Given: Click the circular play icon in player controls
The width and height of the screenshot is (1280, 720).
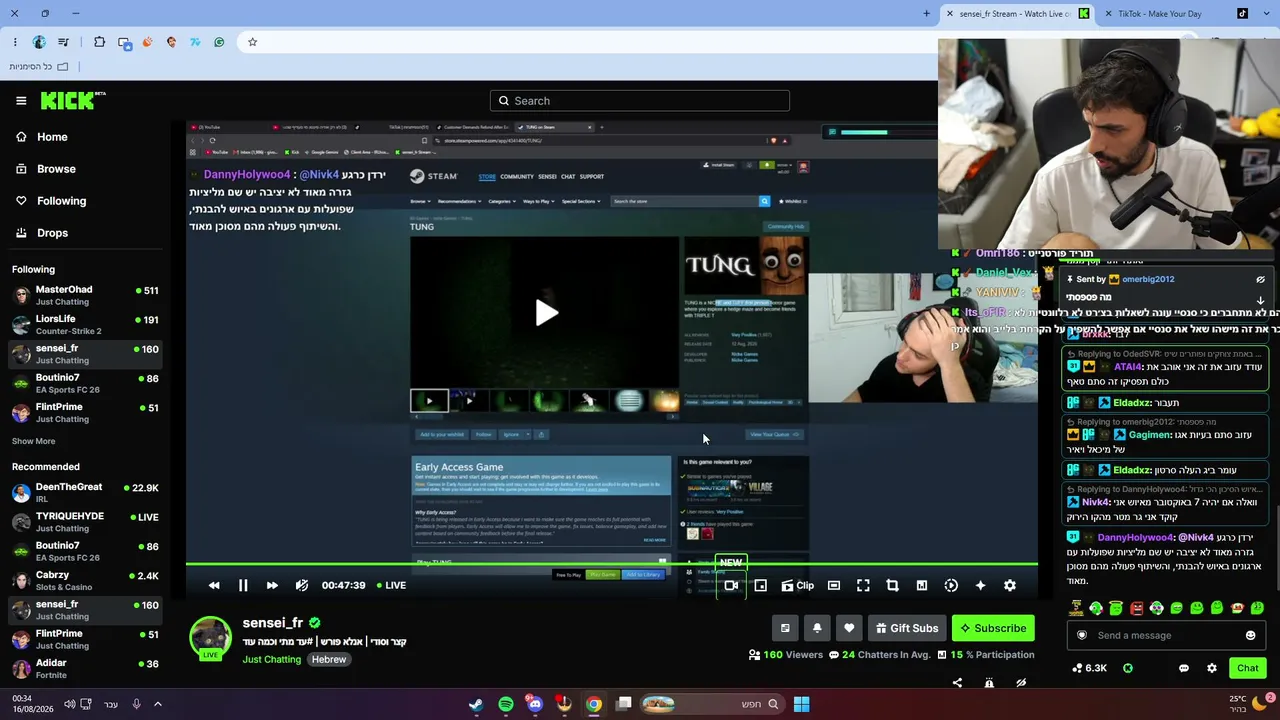Looking at the screenshot, I should click(951, 585).
